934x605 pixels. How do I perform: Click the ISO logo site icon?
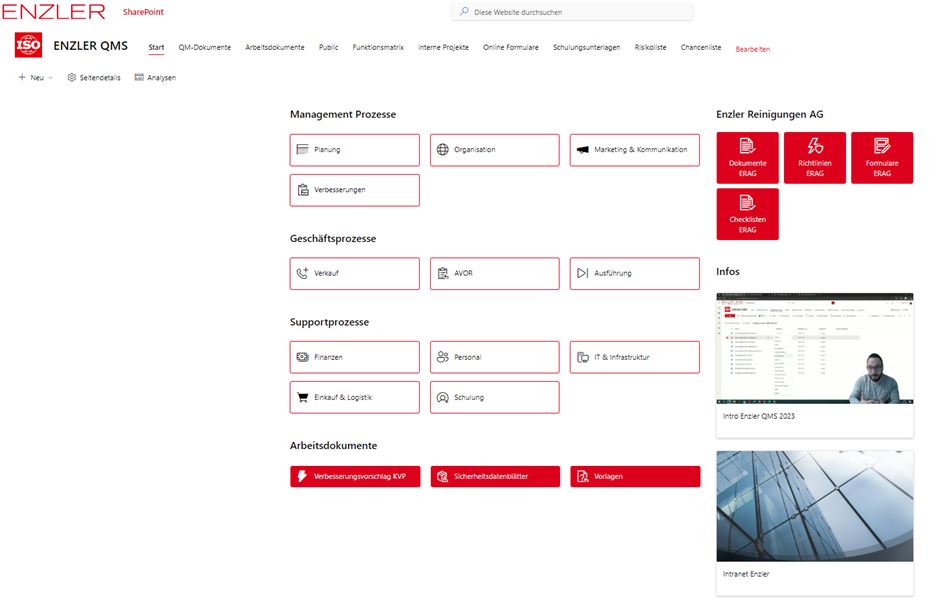point(28,46)
